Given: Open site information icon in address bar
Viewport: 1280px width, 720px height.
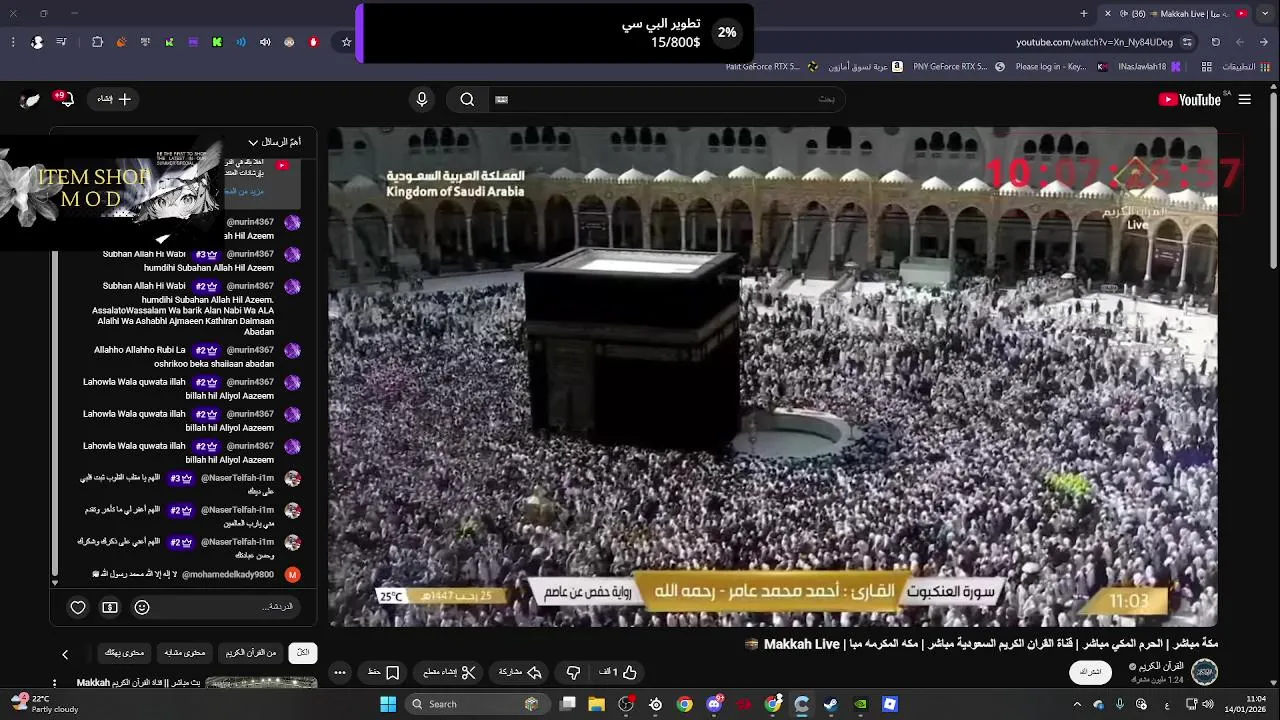Looking at the screenshot, I should coord(1187,42).
